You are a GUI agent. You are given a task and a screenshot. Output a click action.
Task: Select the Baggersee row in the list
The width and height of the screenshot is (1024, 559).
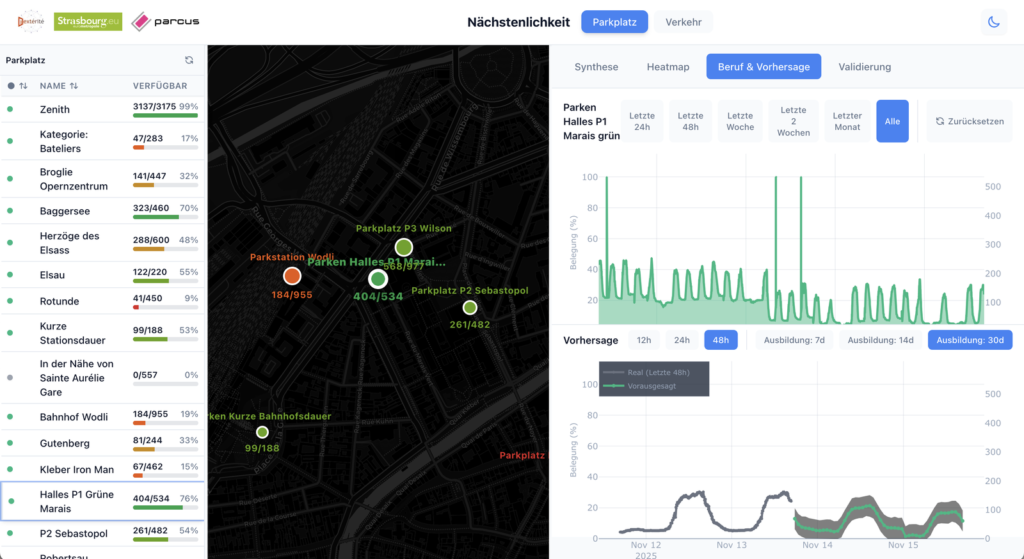coord(65,212)
